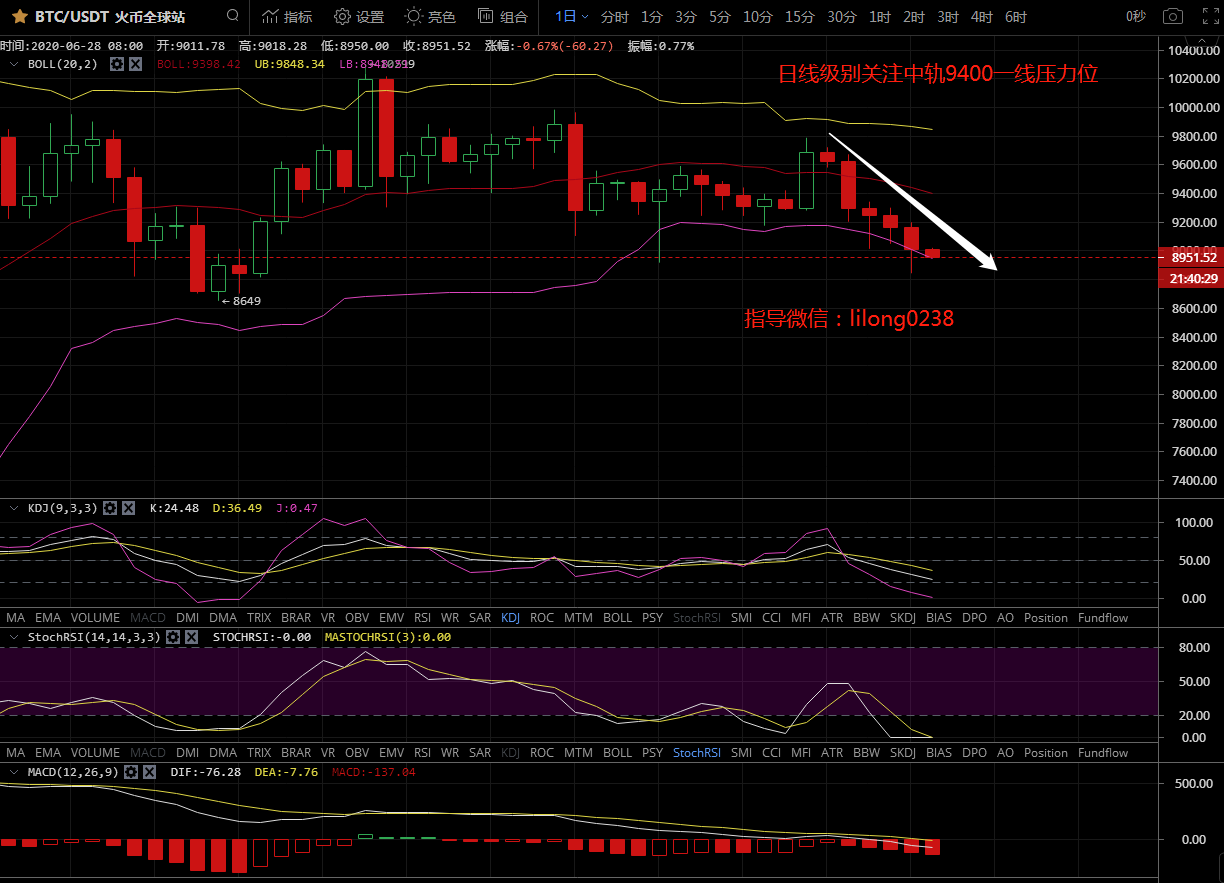1224x883 pixels.
Task: Click the favorite star next to BTC/USDT
Action: (x=19, y=17)
